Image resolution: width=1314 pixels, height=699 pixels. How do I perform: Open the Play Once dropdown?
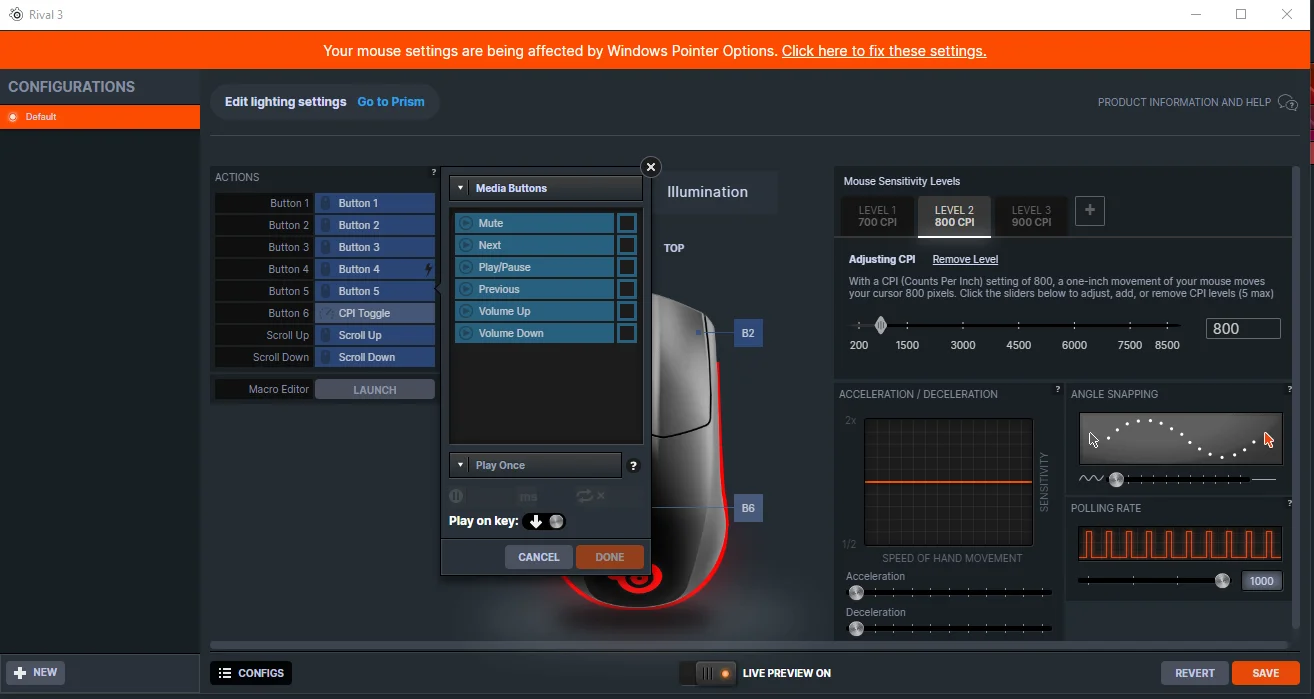coord(536,465)
